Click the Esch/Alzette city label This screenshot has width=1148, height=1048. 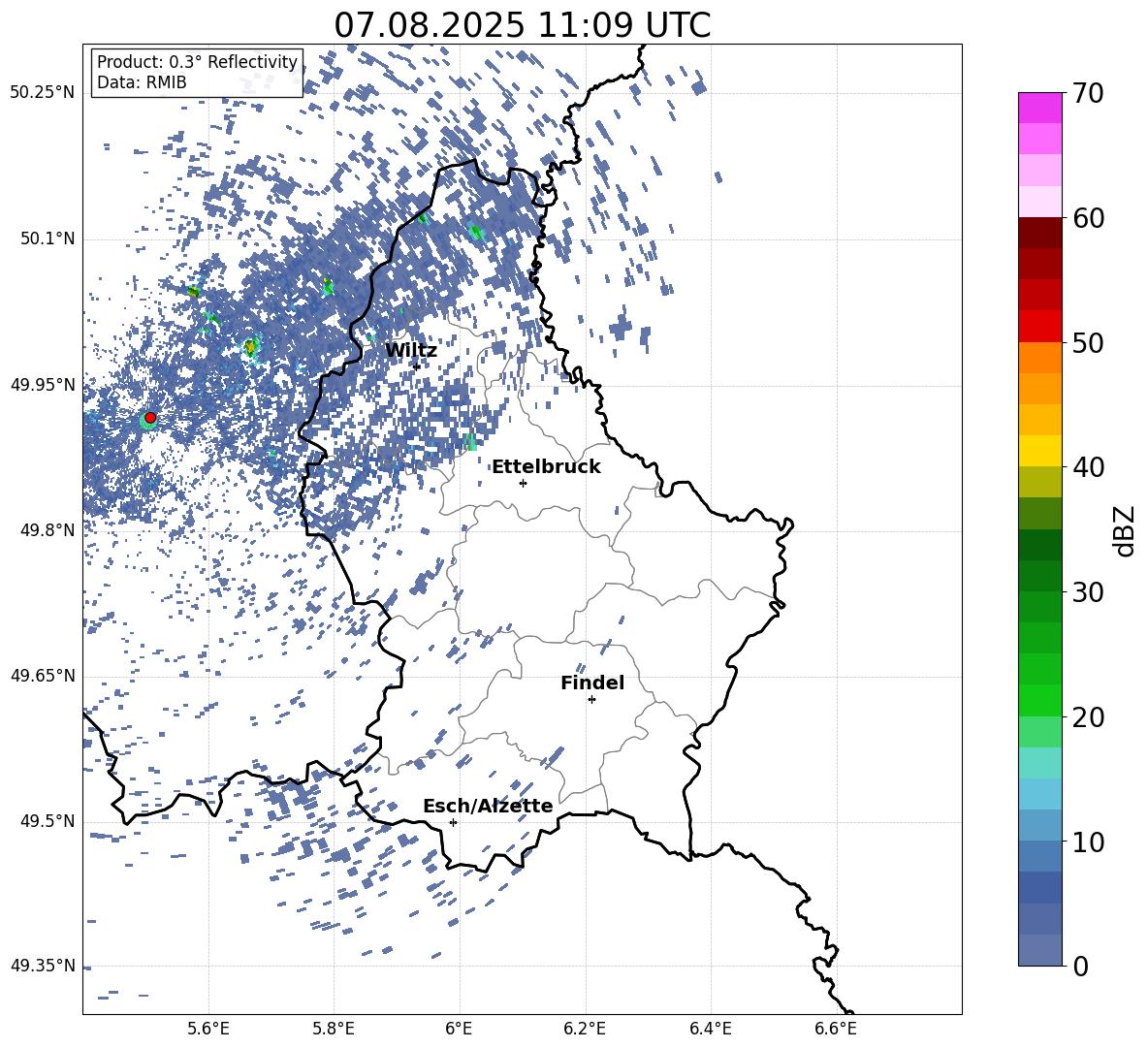pyautogui.click(x=488, y=806)
